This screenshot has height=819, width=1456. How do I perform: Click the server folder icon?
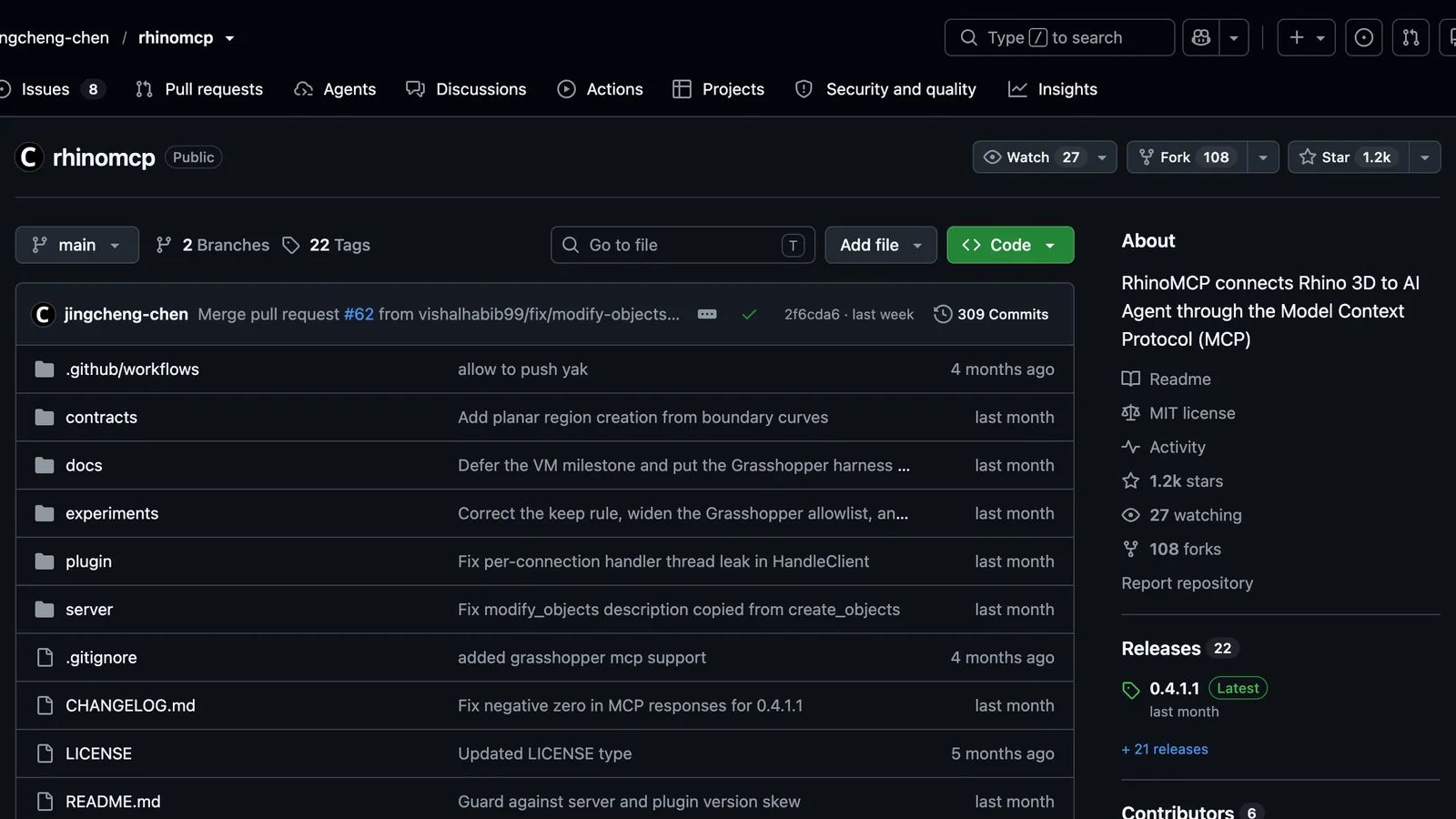click(x=45, y=609)
